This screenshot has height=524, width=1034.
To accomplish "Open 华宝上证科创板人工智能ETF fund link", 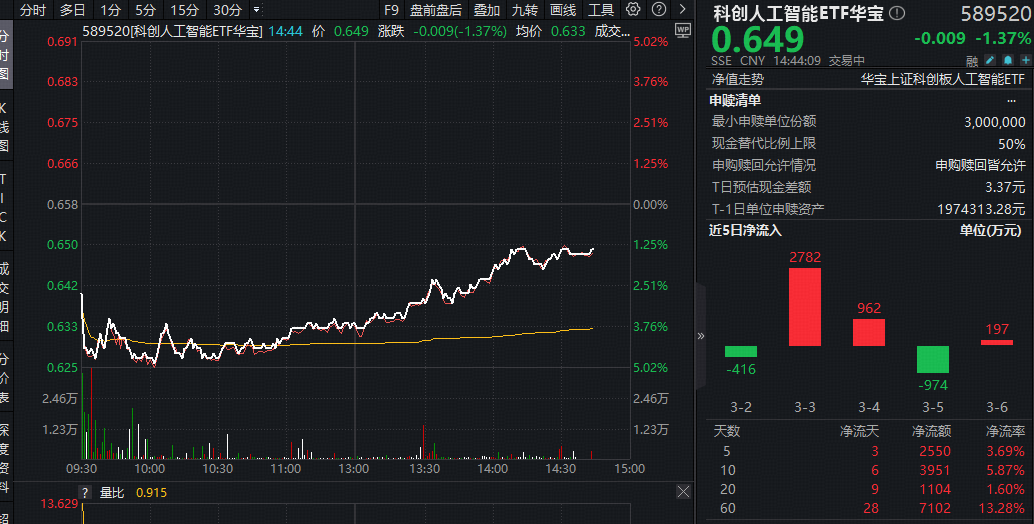I will point(943,79).
